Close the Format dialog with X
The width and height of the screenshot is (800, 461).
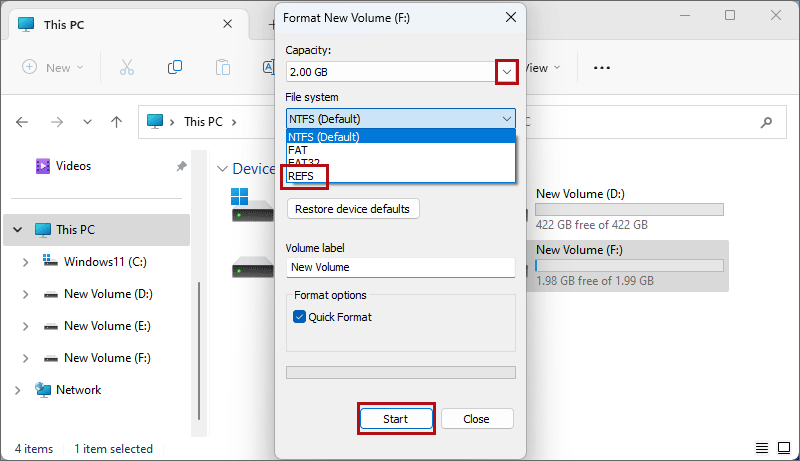click(510, 17)
